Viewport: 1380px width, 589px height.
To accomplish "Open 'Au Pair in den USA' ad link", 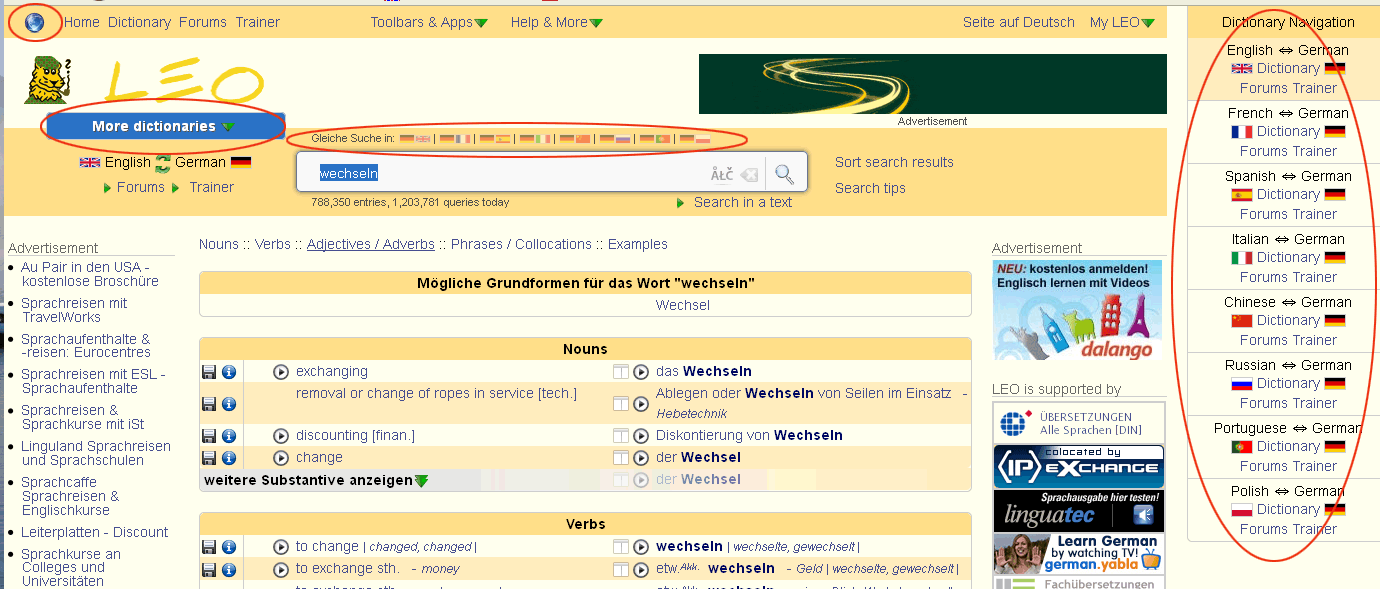I will coord(90,274).
